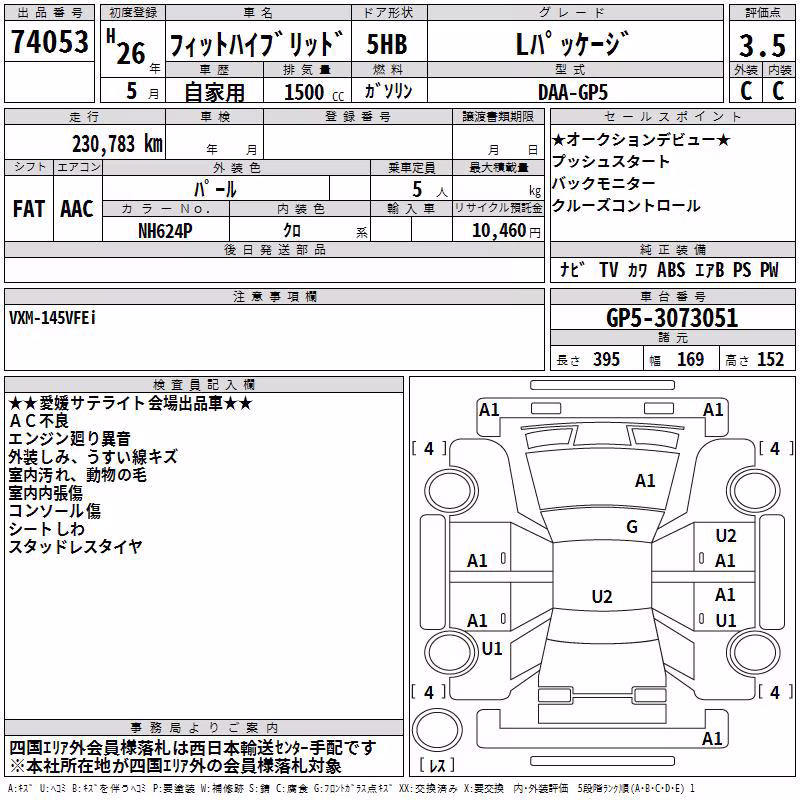This screenshot has width=800, height=800.
Task: Click the overall score 3.5
Action: point(762,45)
